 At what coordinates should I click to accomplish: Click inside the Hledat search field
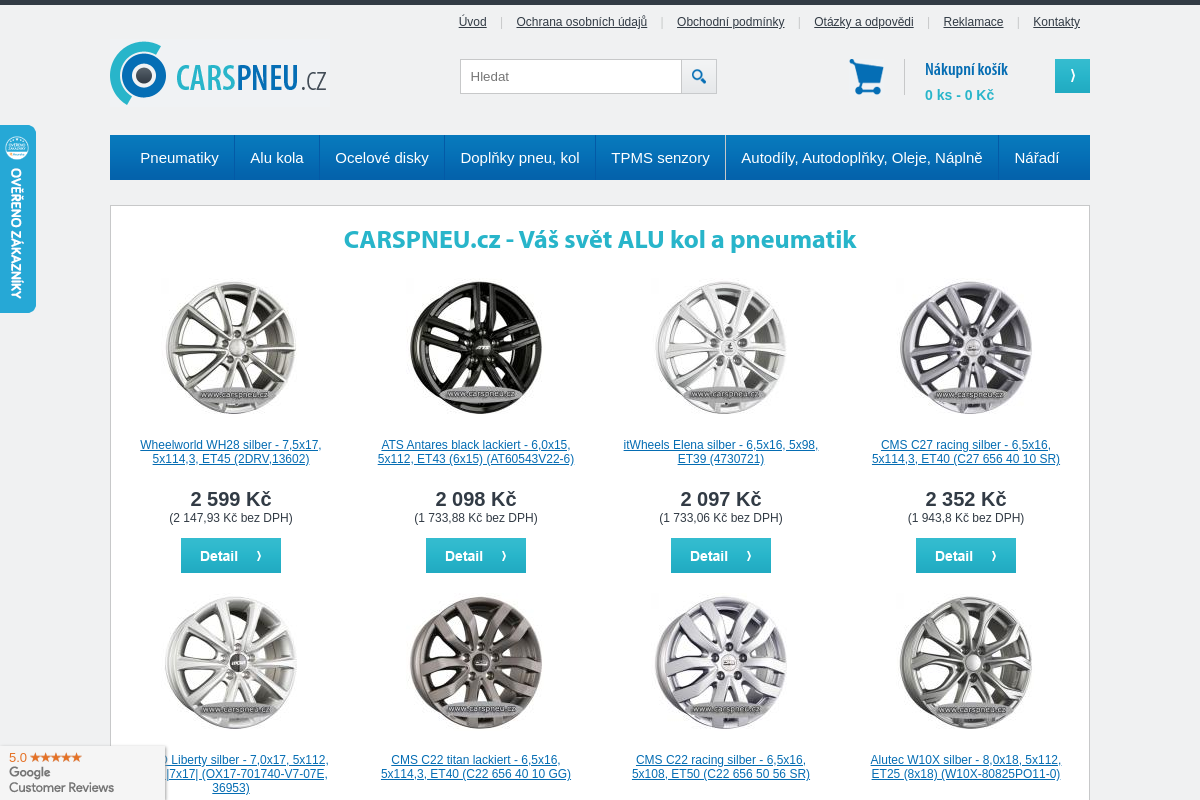570,76
